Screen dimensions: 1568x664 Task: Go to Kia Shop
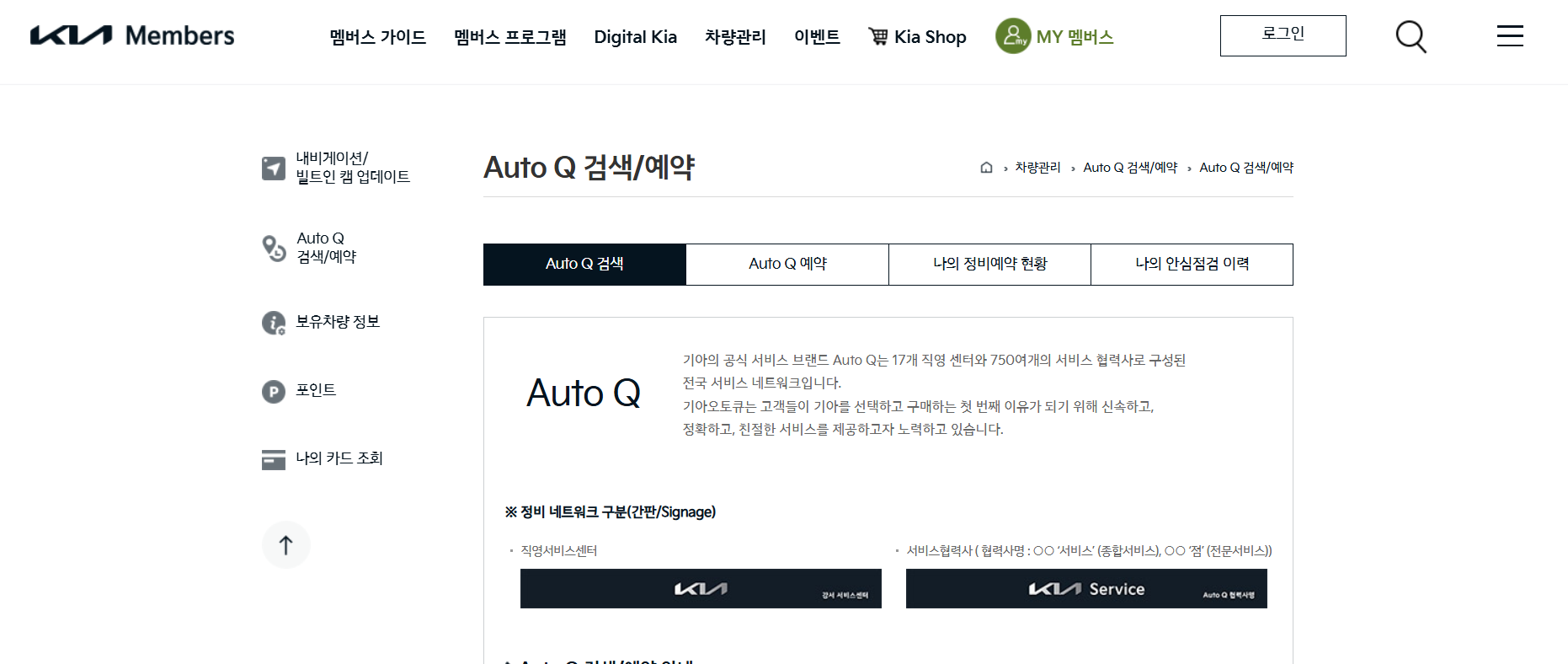930,36
